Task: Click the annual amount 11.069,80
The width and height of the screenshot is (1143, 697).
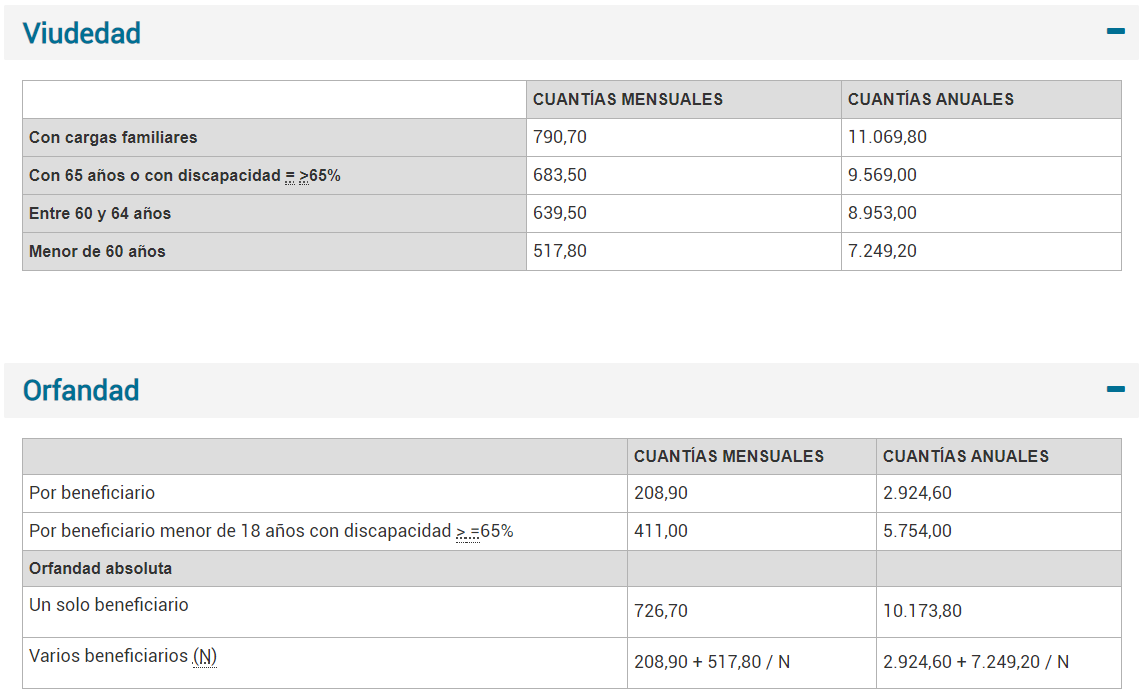Action: 887,137
